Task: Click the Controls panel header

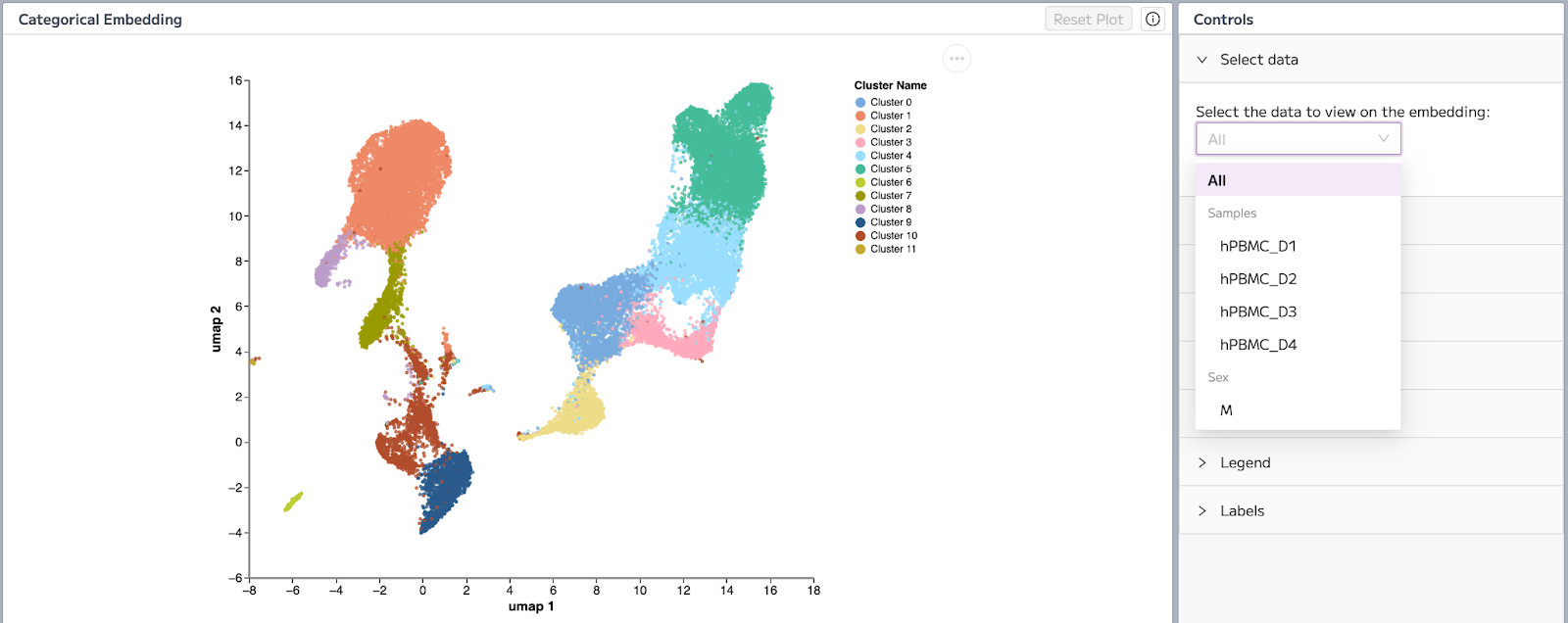Action: [x=1223, y=20]
